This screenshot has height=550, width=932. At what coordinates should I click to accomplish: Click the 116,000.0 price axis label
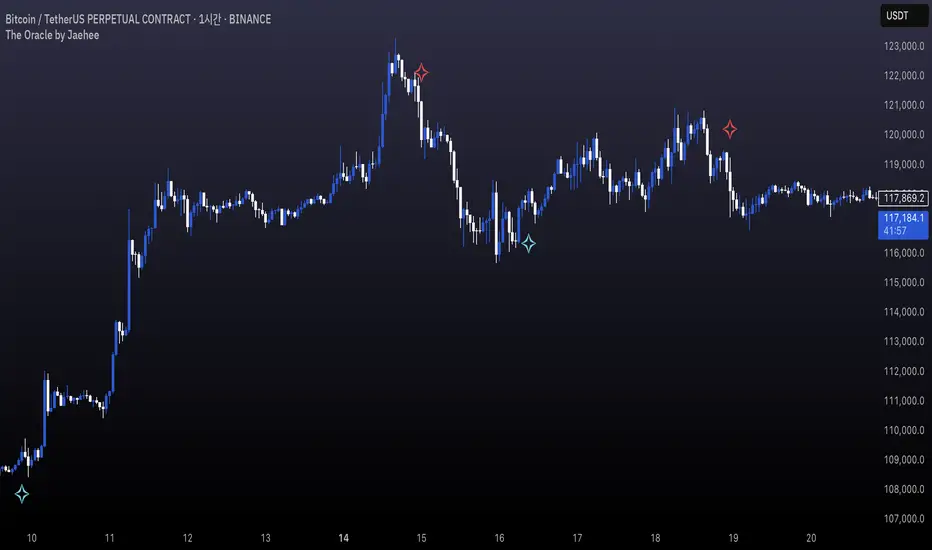pos(904,253)
